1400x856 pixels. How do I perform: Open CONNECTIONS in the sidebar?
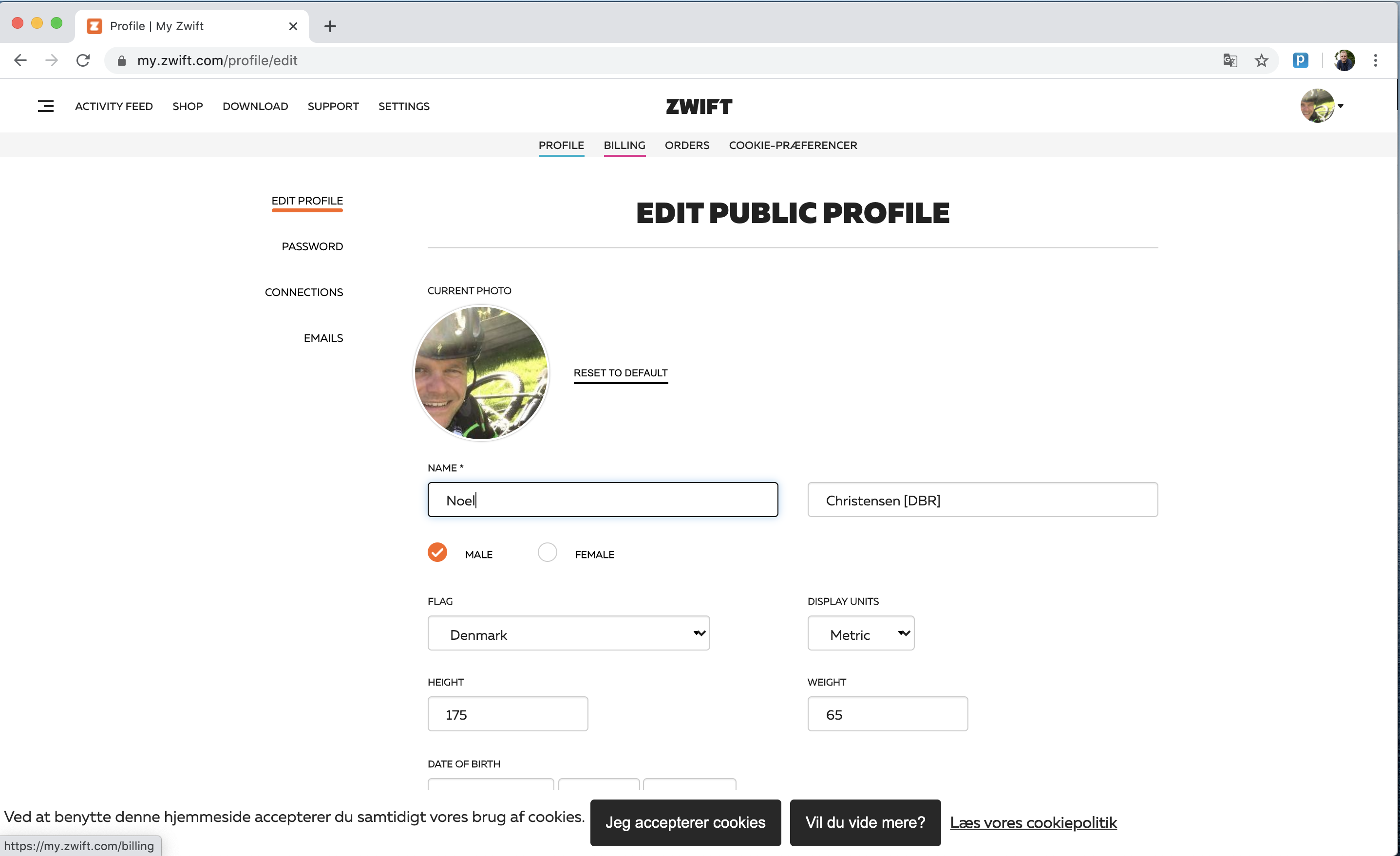(304, 293)
